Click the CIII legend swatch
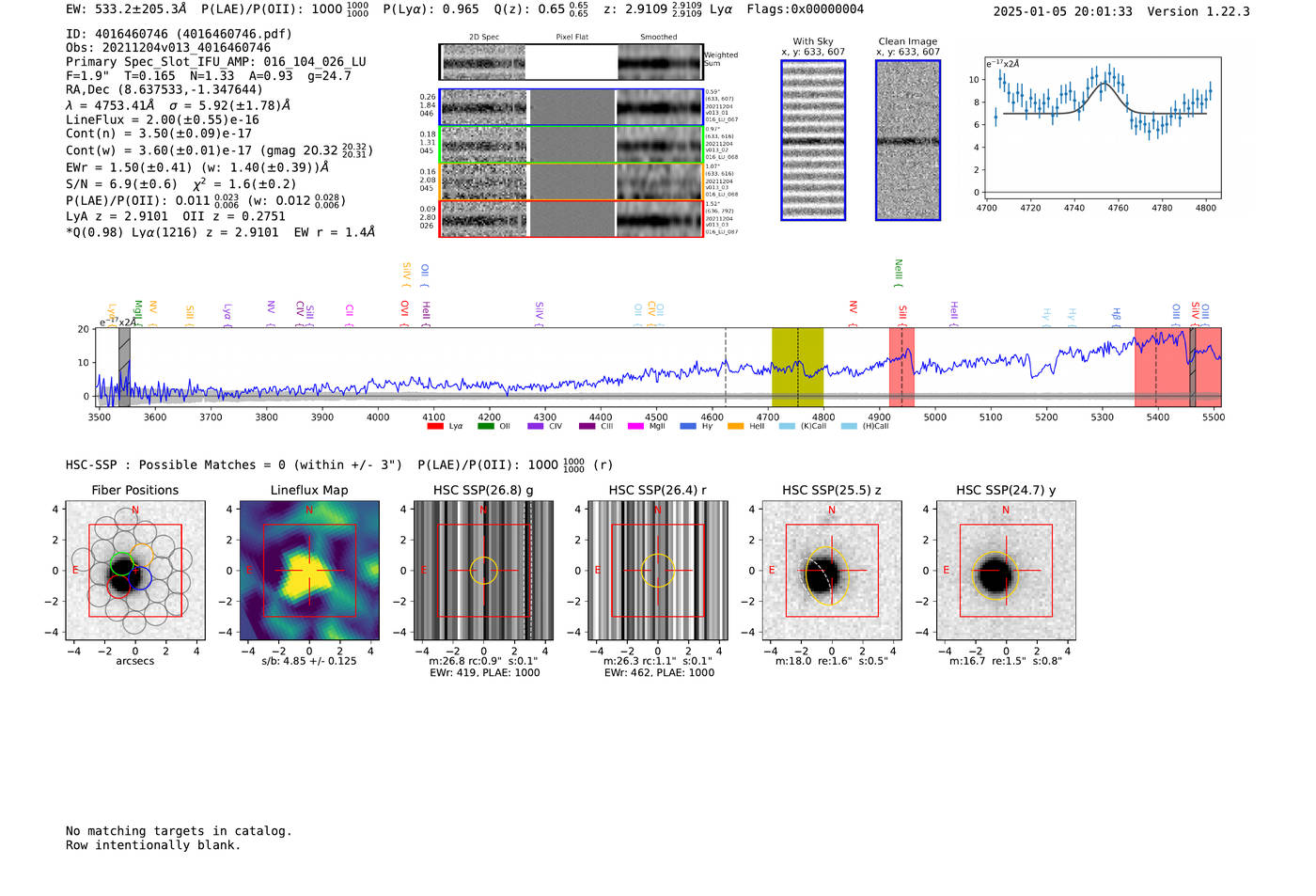The width and height of the screenshot is (1316, 896). 587,426
